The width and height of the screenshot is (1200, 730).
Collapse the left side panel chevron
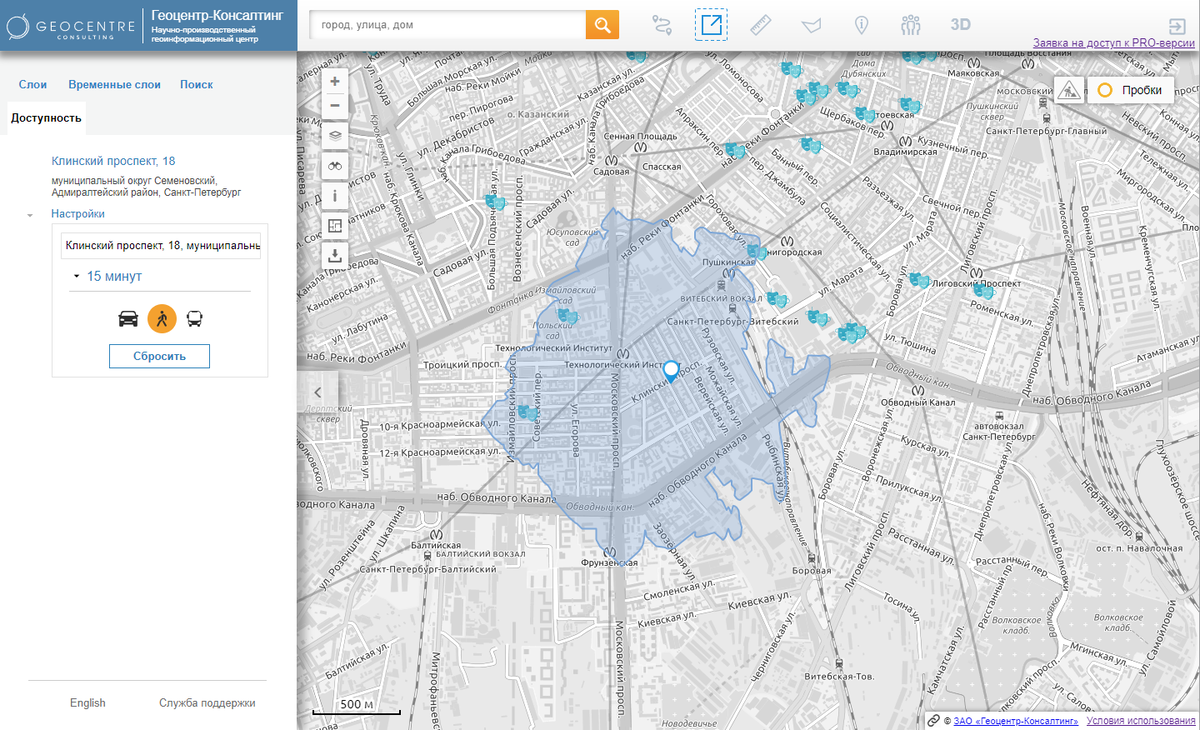(x=317, y=391)
